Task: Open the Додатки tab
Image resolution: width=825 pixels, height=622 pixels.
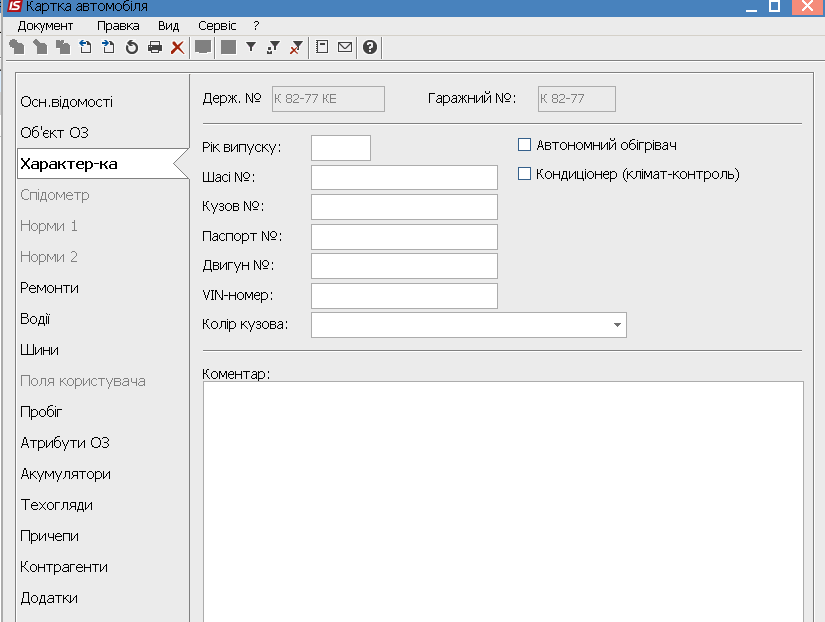Action: click(x=103, y=598)
